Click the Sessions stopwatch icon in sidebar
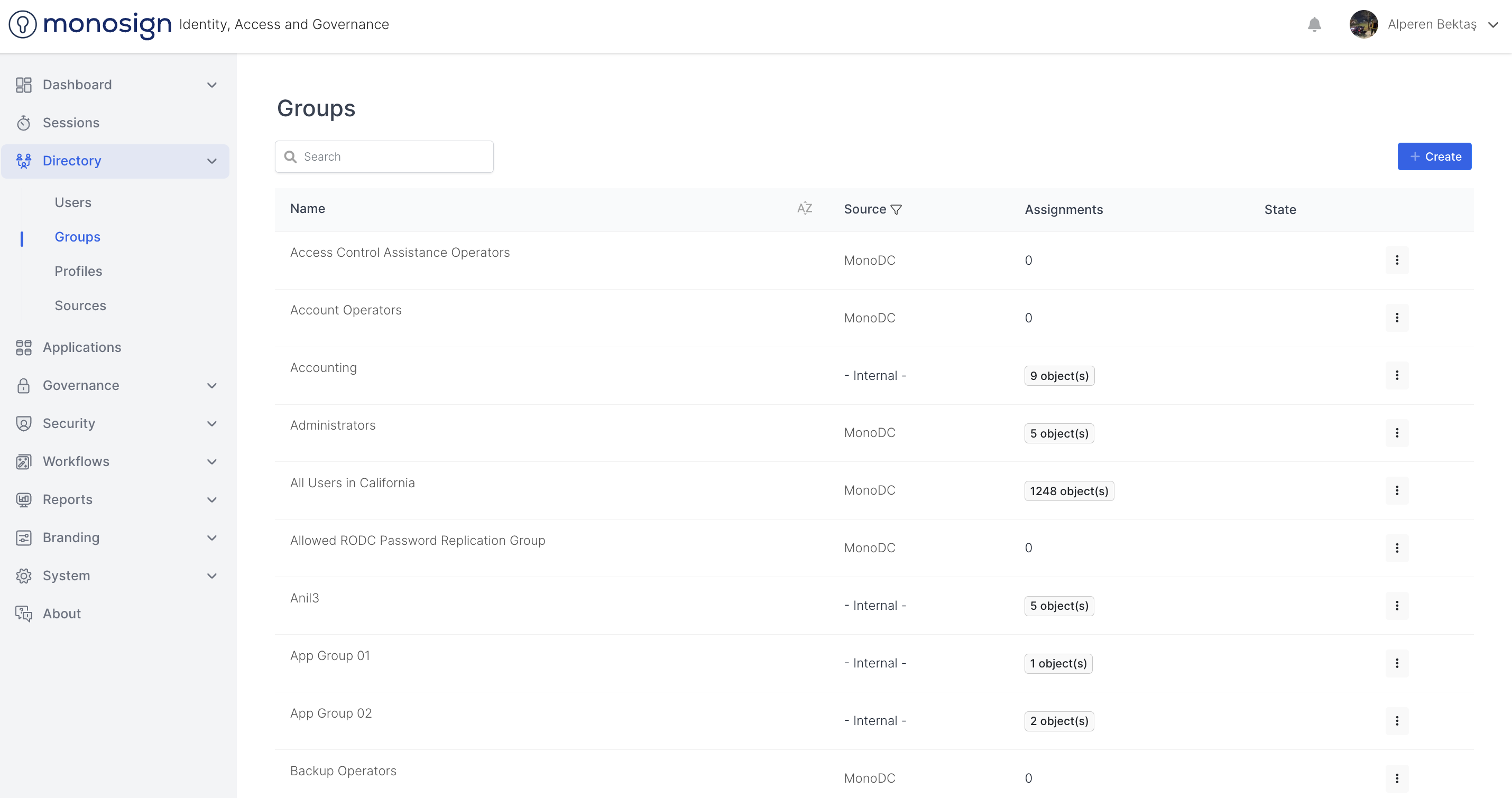1512x798 pixels. click(x=23, y=123)
